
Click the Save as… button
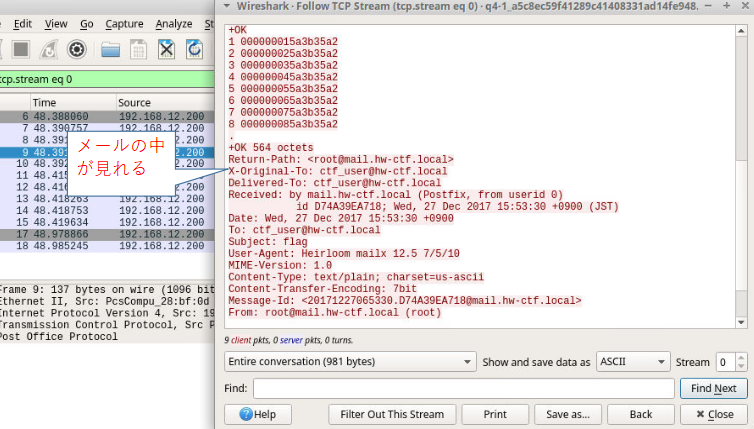pos(567,414)
